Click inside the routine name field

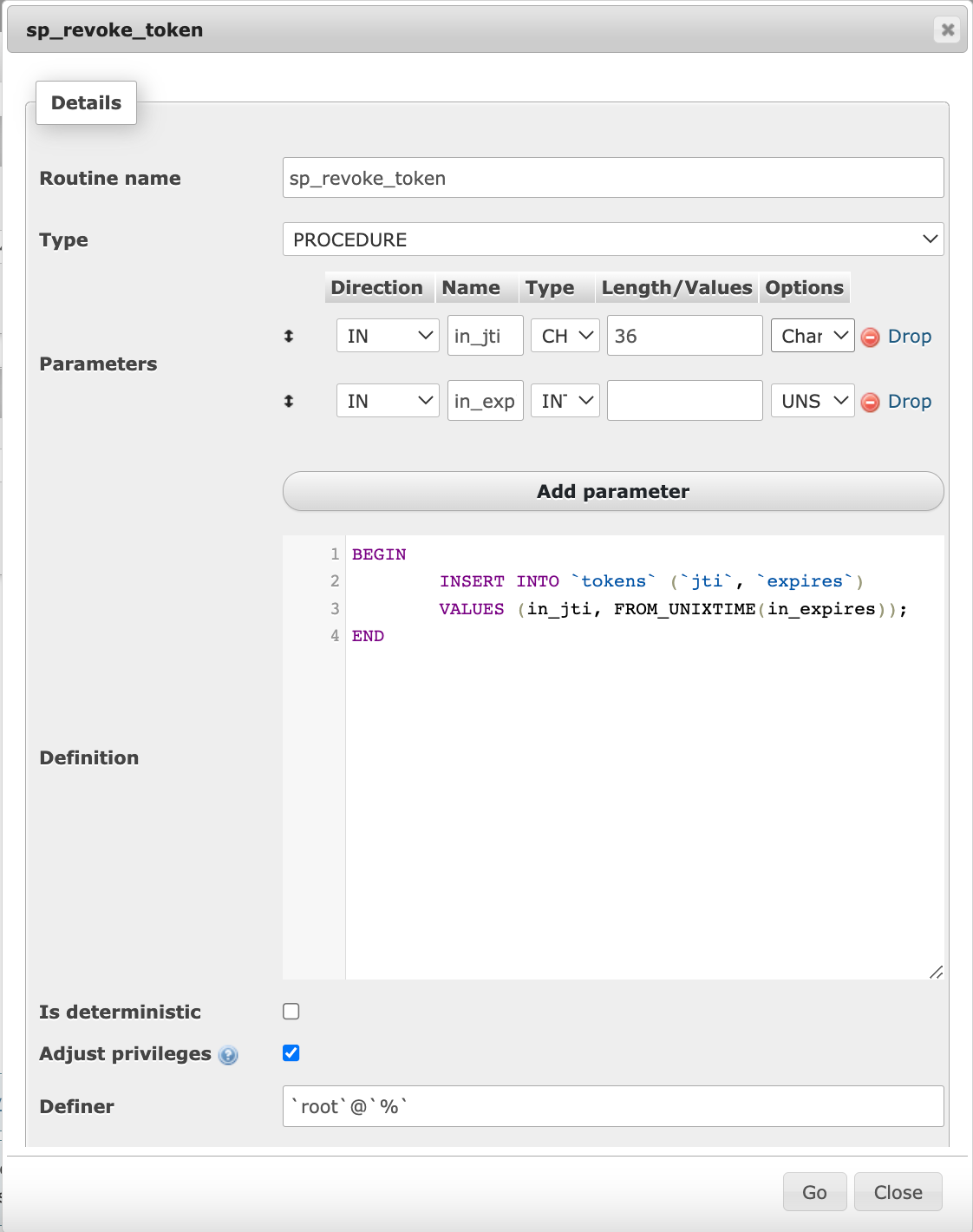point(612,177)
